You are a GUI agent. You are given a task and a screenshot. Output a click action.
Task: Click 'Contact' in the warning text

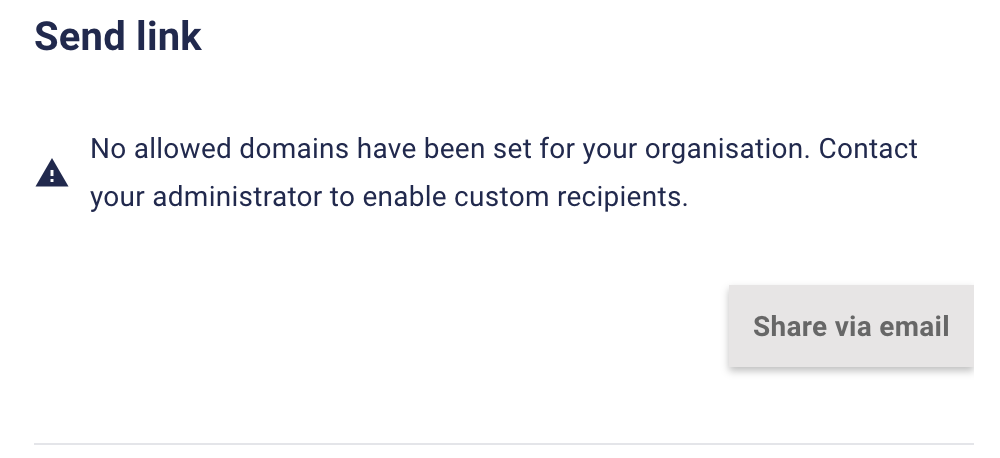coord(868,149)
